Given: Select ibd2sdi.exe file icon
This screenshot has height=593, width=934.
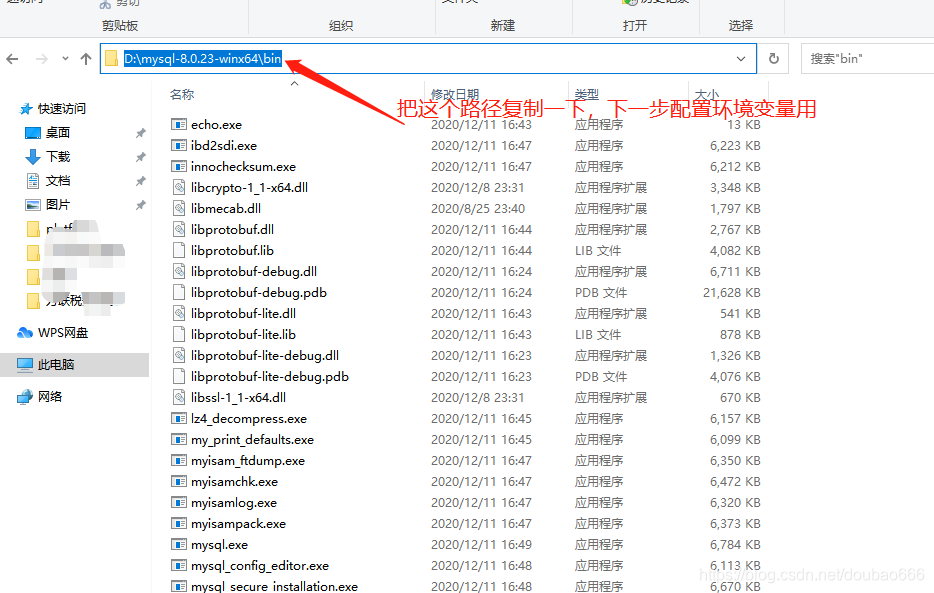Looking at the screenshot, I should click(179, 145).
